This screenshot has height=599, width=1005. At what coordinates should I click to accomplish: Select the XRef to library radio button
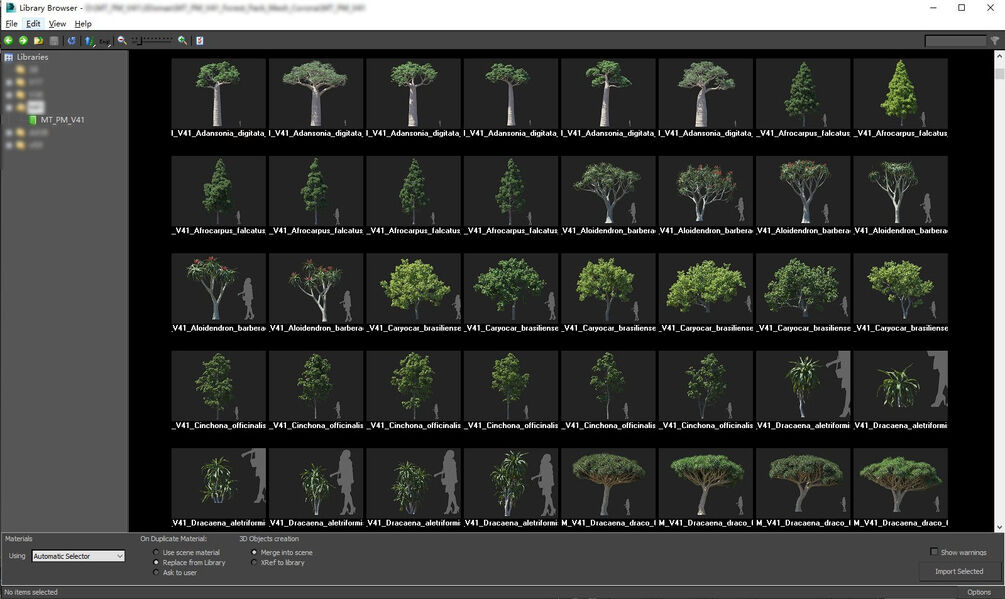(x=255, y=562)
